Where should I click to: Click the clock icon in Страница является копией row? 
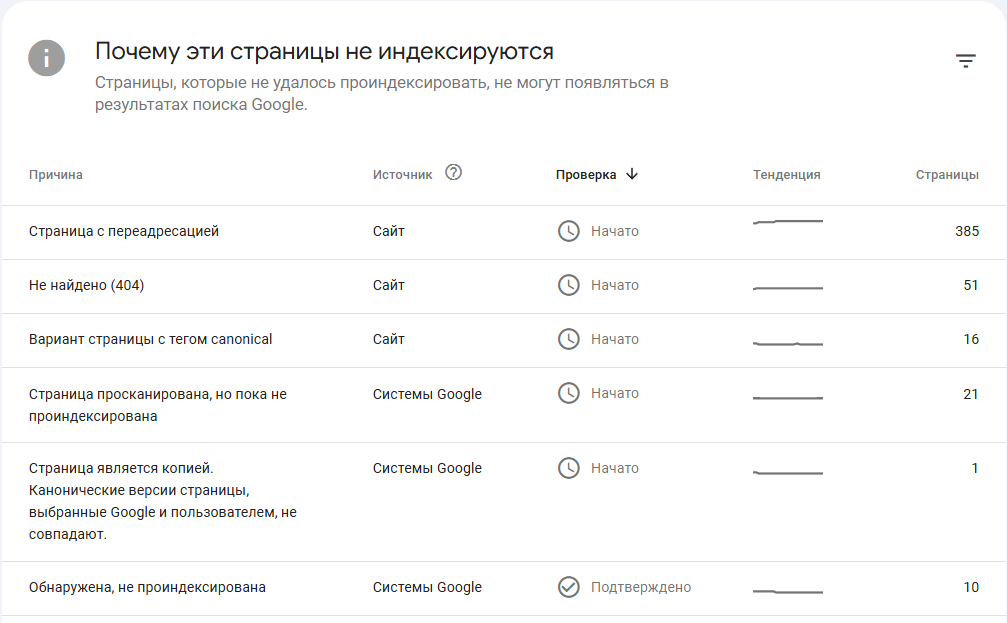568,468
